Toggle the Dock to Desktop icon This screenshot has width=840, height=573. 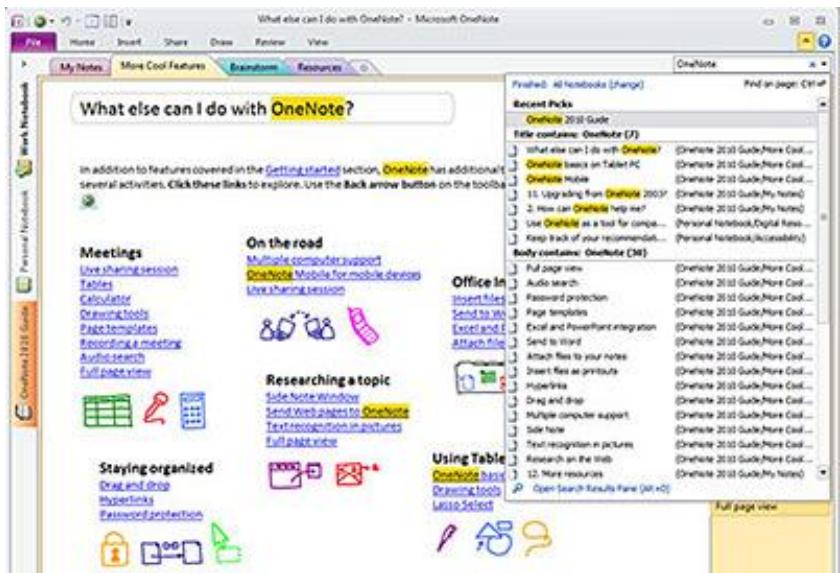(93, 21)
